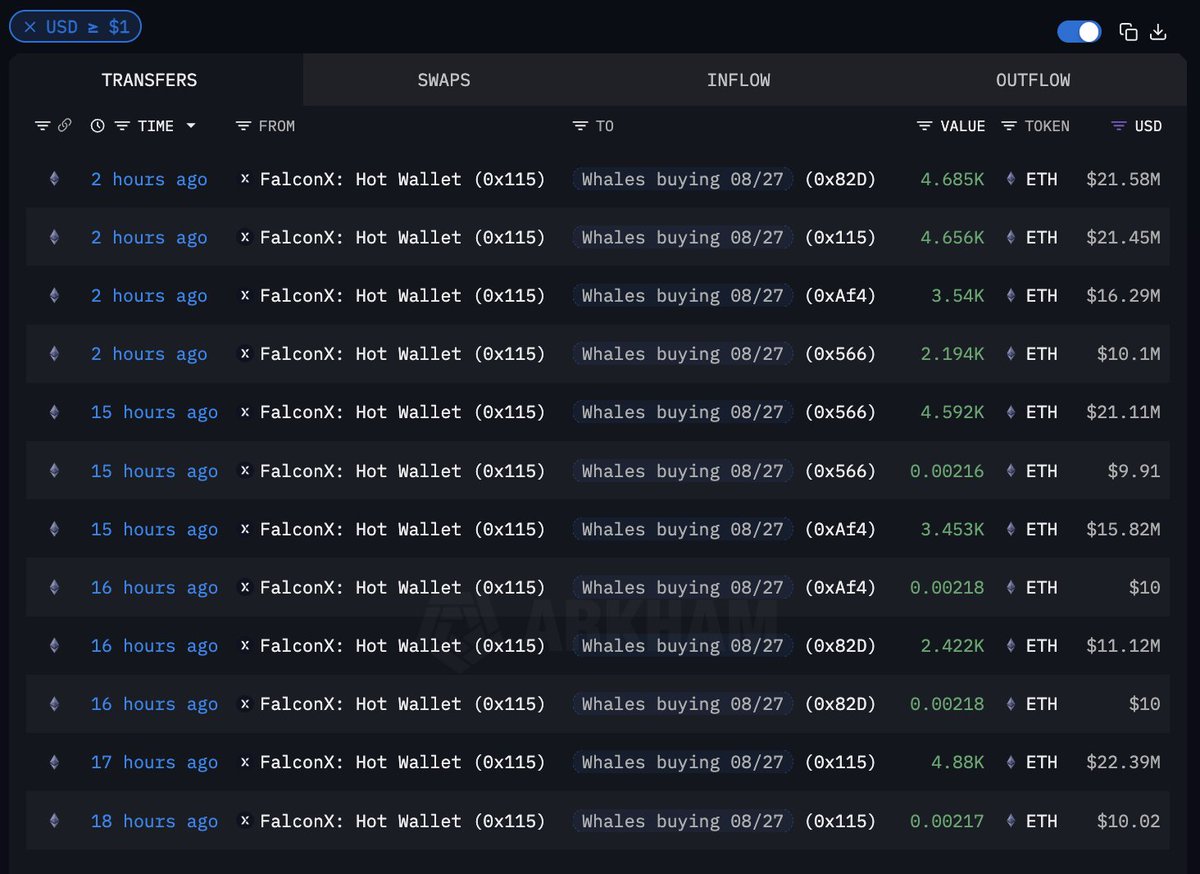This screenshot has width=1200, height=874.
Task: Click ETH token icon in $11.12M row
Action: click(x=1010, y=646)
